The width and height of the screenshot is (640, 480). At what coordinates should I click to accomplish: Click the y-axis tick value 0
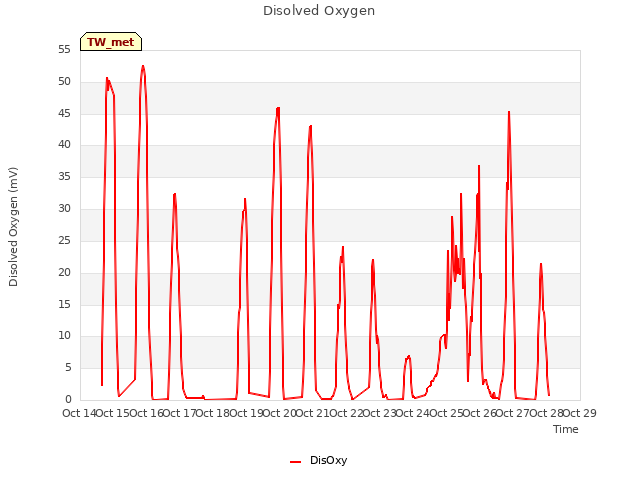point(68,400)
